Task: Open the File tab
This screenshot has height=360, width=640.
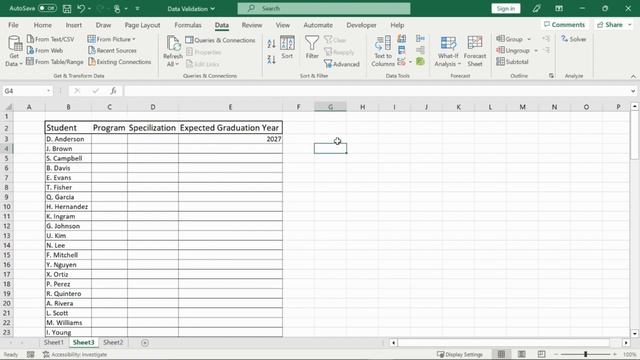Action: point(13,25)
